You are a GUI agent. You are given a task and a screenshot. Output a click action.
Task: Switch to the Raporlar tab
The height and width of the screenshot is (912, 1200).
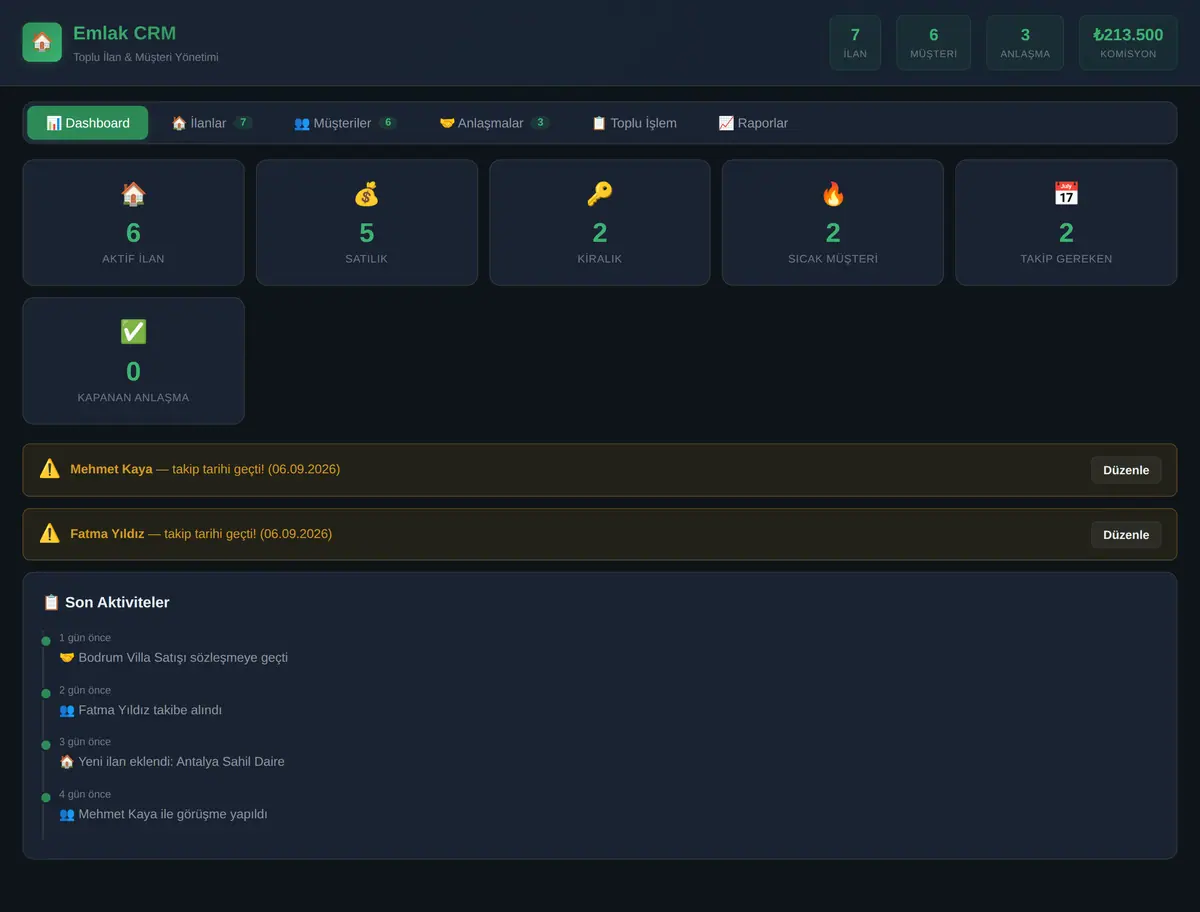point(753,123)
